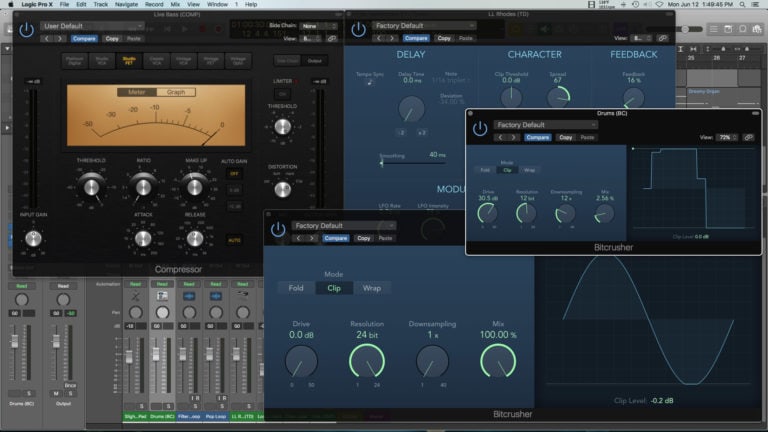This screenshot has width=768, height=432.
Task: Toggle the Compressor plugin power button
Action: tap(26, 30)
